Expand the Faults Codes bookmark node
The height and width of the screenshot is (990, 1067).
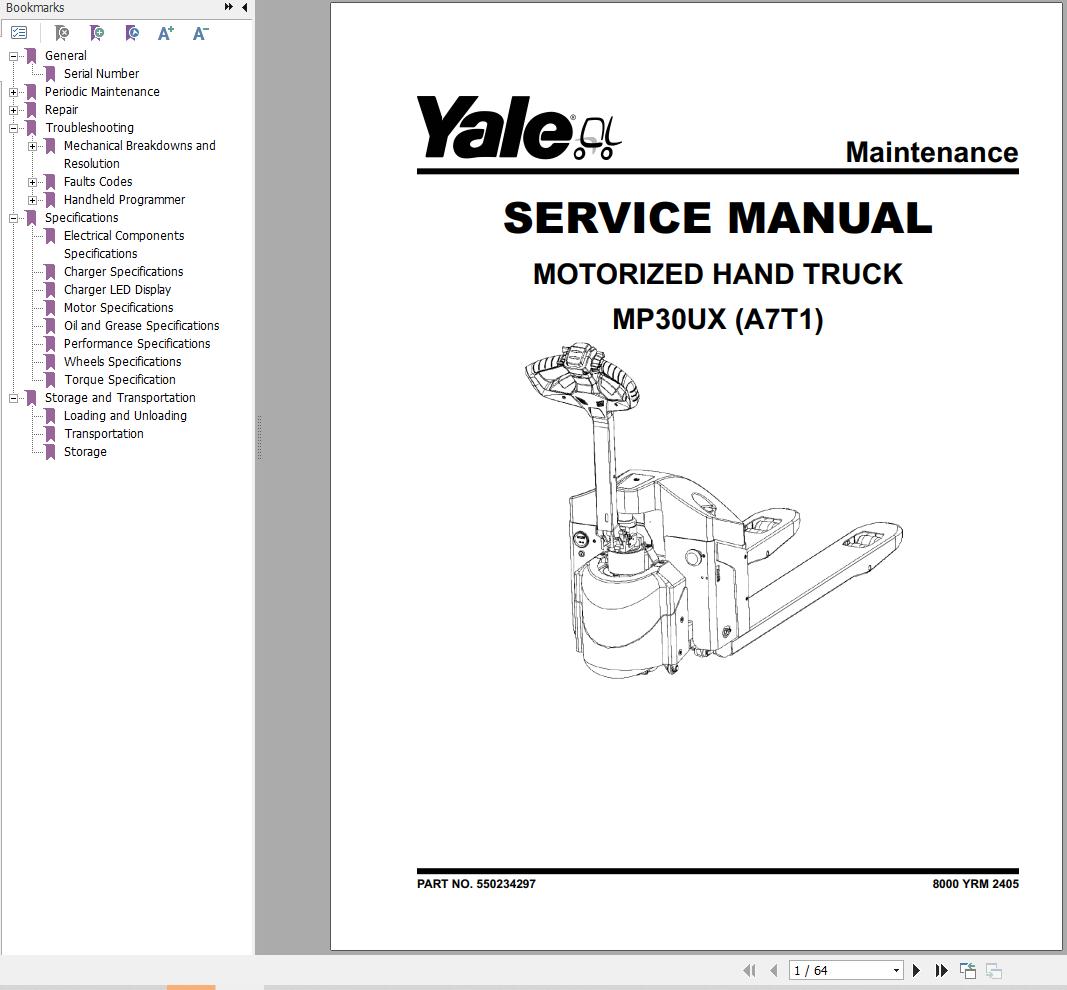tap(33, 182)
